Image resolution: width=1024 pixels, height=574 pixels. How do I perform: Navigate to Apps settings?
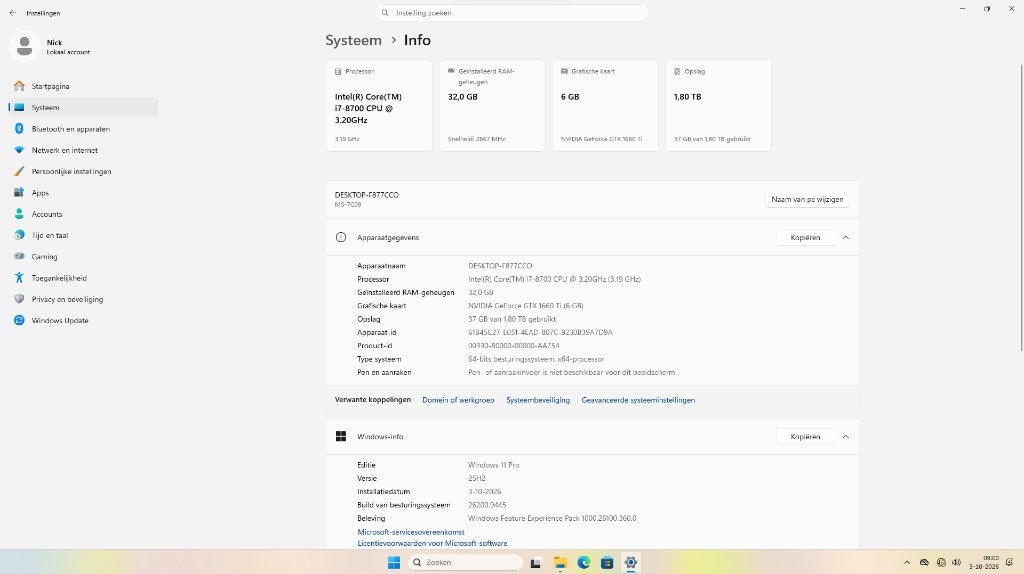click(x=82, y=193)
